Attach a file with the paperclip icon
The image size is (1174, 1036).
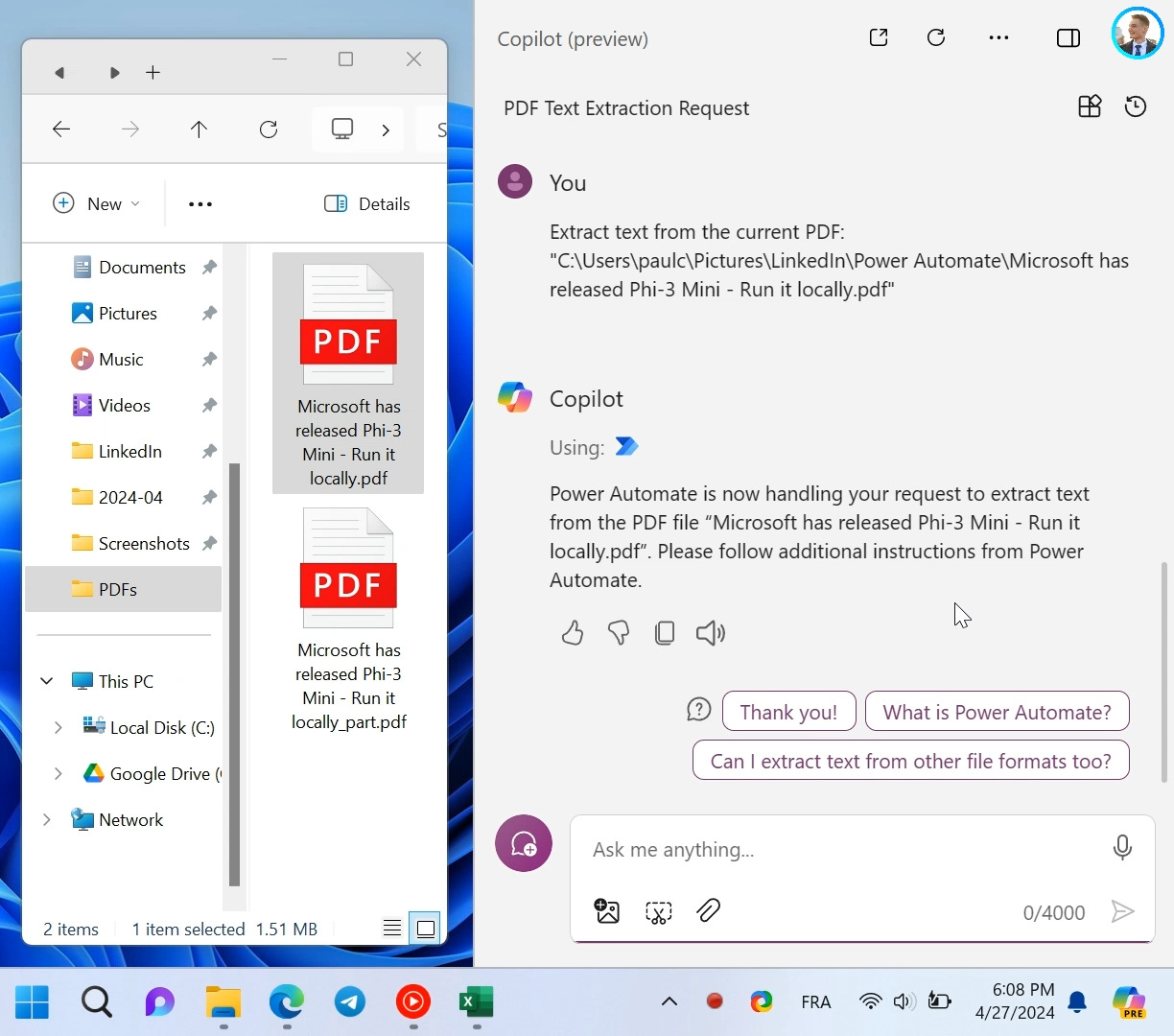709,910
